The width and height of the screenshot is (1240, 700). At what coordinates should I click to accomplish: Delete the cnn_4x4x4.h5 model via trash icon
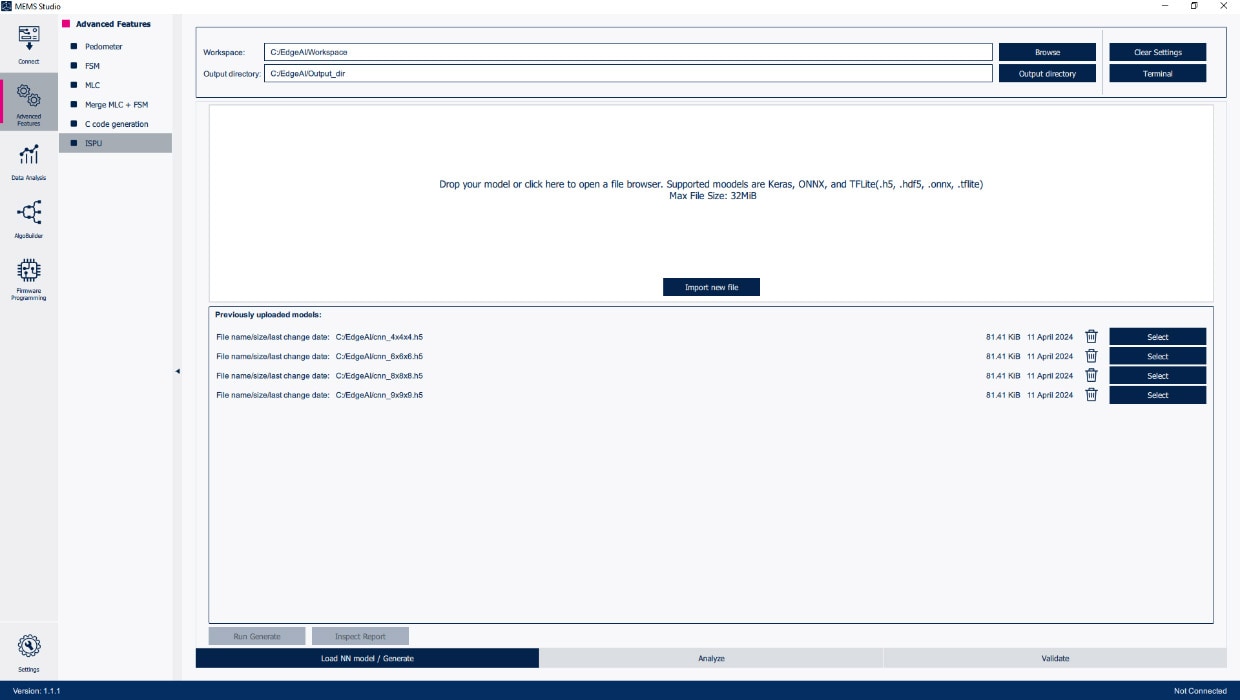click(1091, 337)
